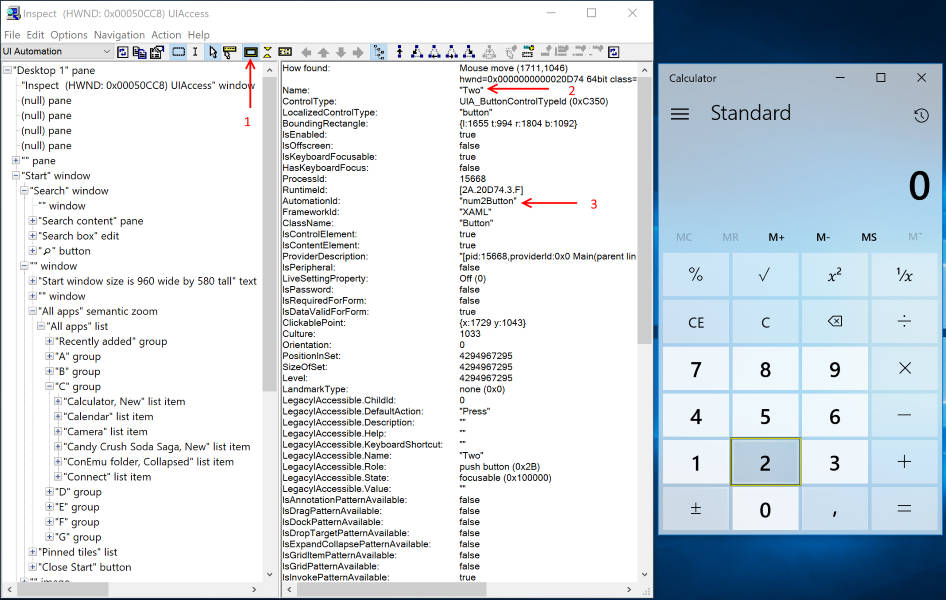
Task: Click the tree pane vertical scrollbar
Action: click(268, 300)
